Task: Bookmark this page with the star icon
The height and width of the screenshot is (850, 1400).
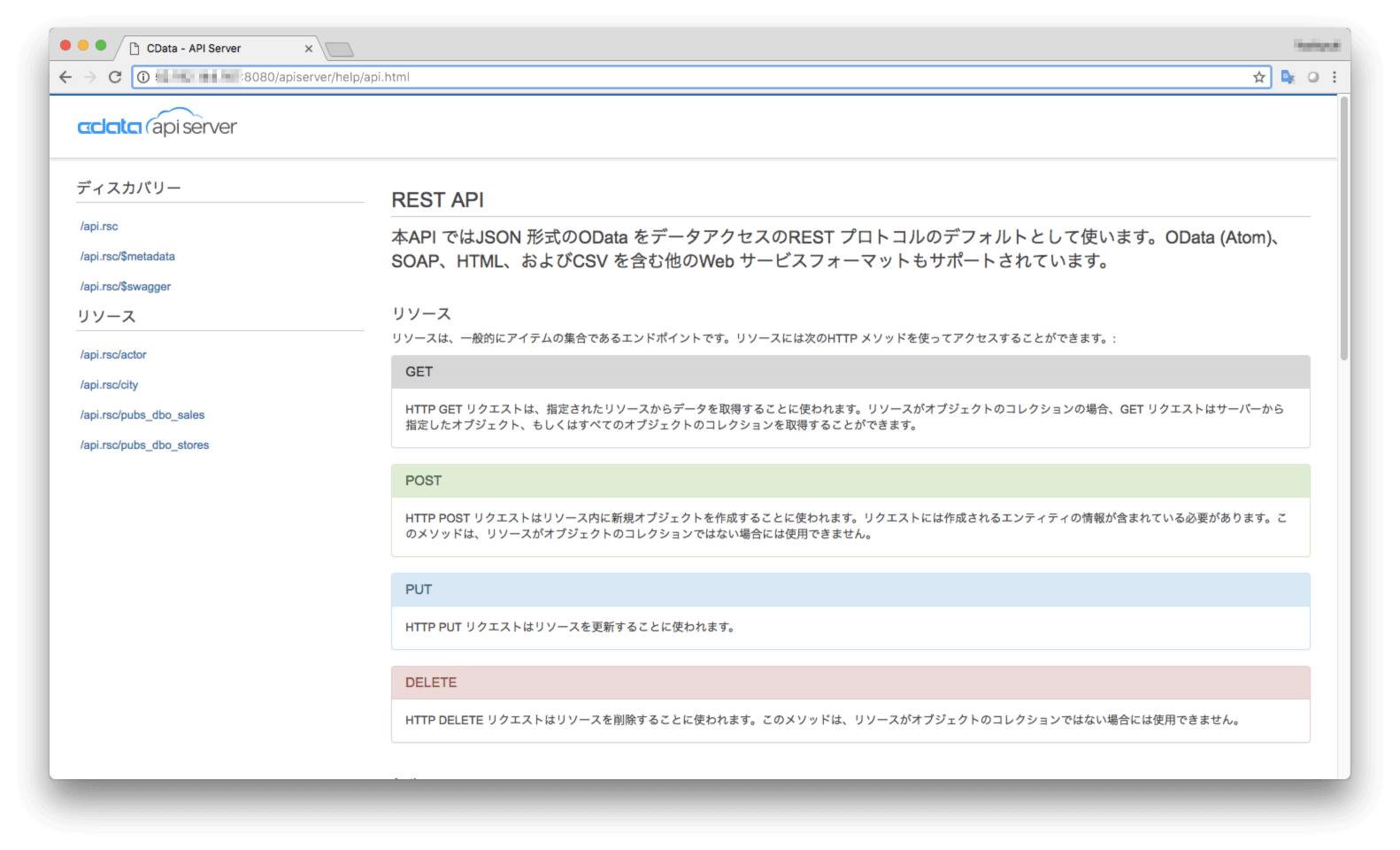Action: coord(1258,77)
